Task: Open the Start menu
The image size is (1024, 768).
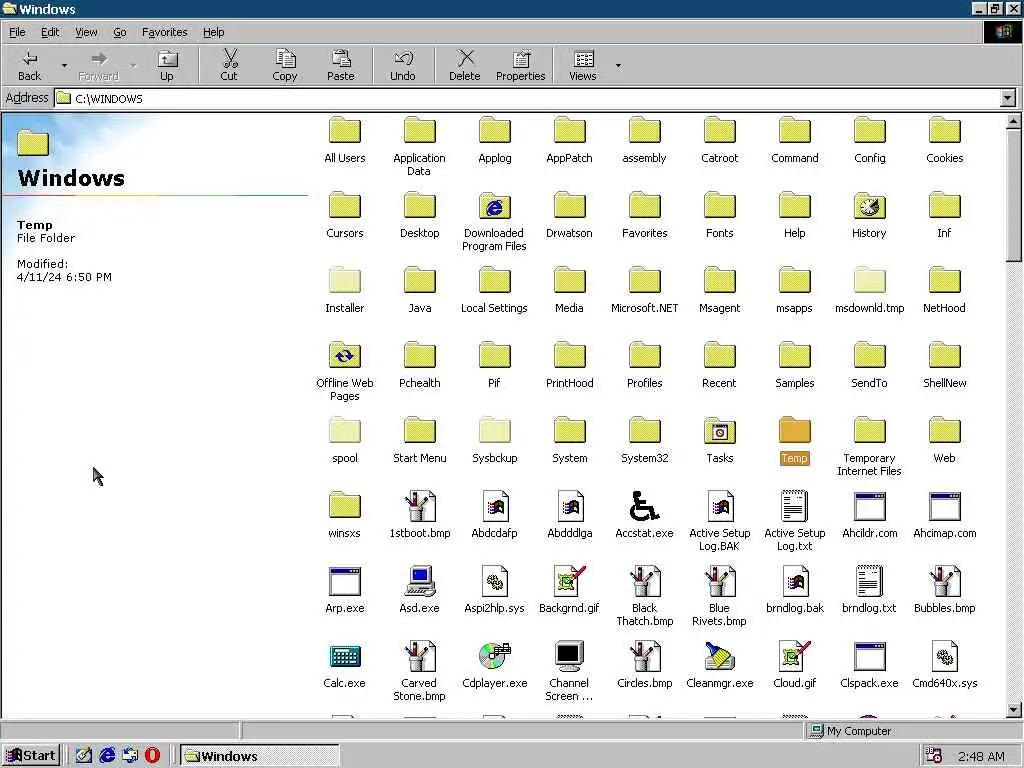Action: click(31, 756)
